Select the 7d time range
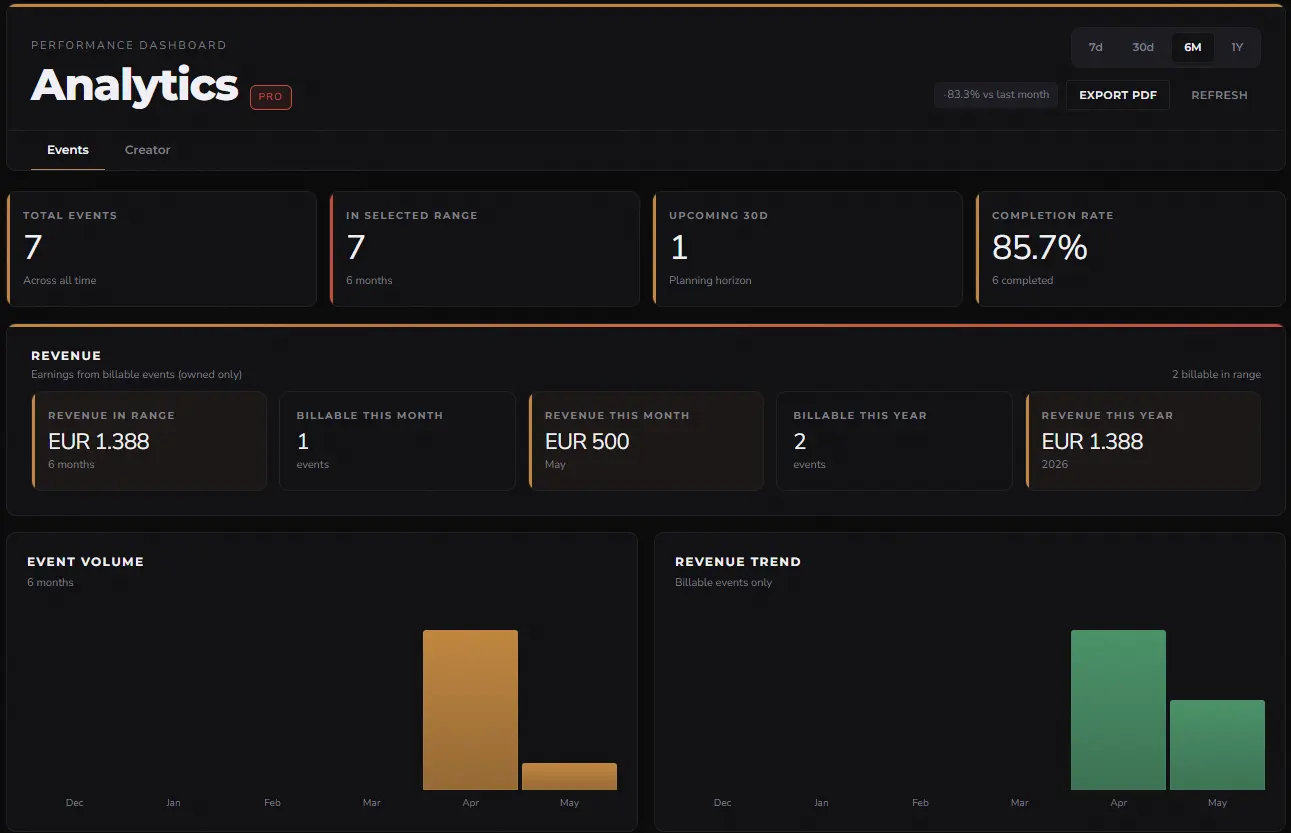 click(1095, 47)
